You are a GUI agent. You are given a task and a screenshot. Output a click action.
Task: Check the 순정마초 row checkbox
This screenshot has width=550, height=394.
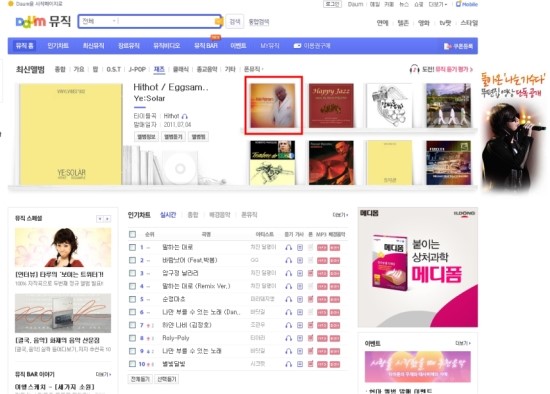pyautogui.click(x=132, y=299)
